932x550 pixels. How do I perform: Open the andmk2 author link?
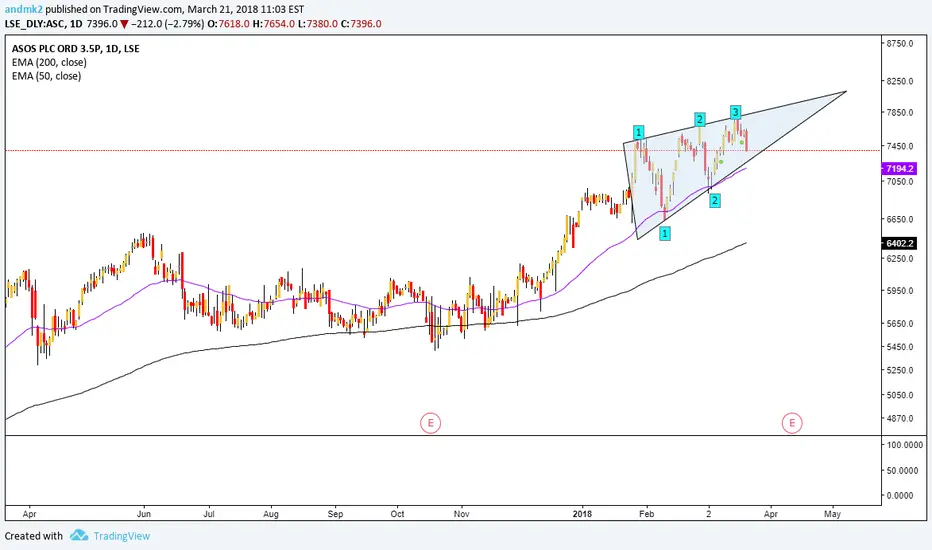[x=24, y=9]
